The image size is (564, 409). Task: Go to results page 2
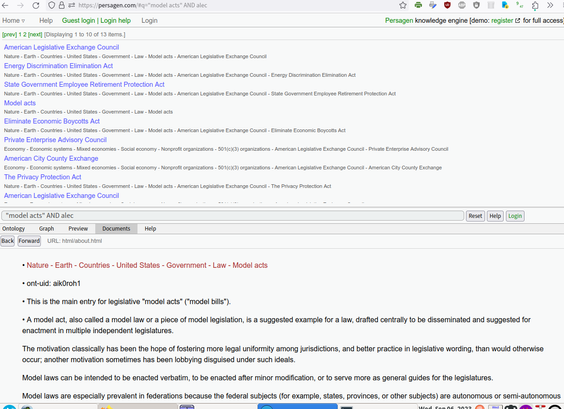25,35
